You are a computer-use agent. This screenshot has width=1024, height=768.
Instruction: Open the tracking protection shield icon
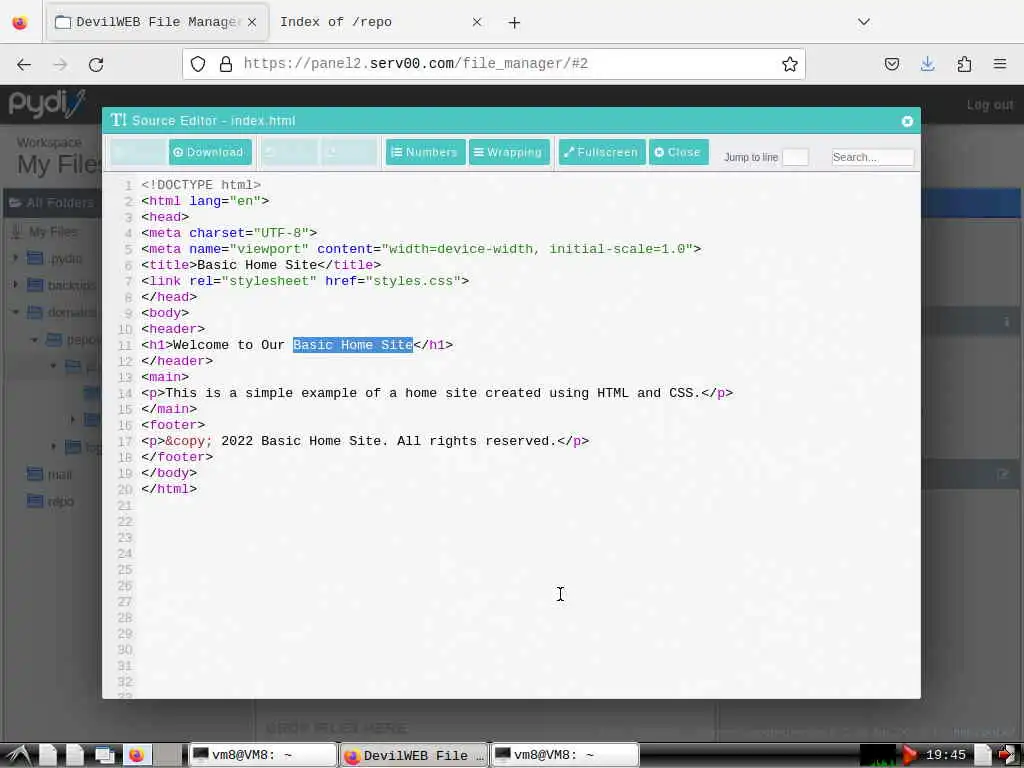pyautogui.click(x=198, y=64)
